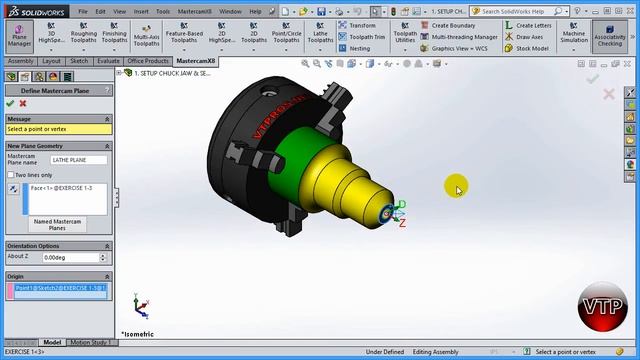Switch to the Sketch tab
The width and height of the screenshot is (640, 360).
pyautogui.click(x=79, y=61)
